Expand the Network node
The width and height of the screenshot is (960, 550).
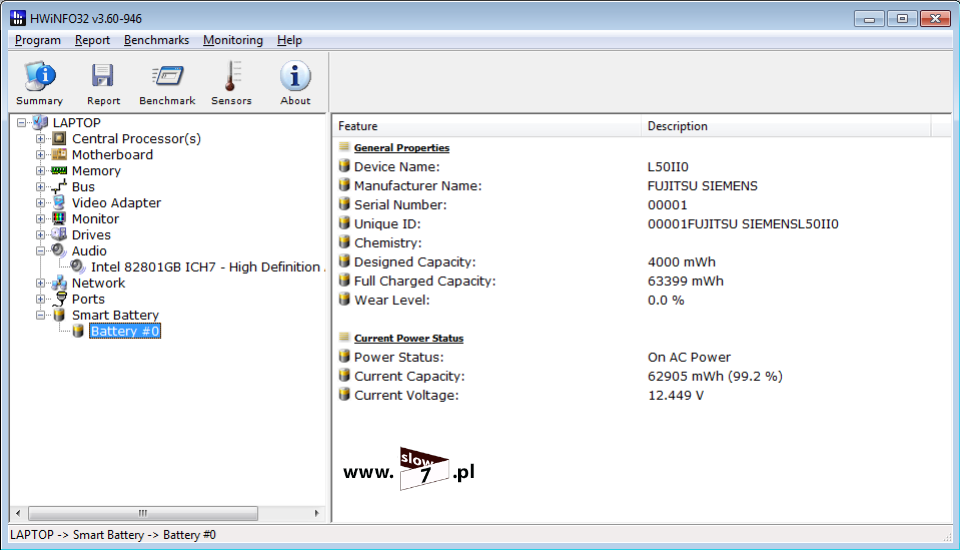[40, 283]
